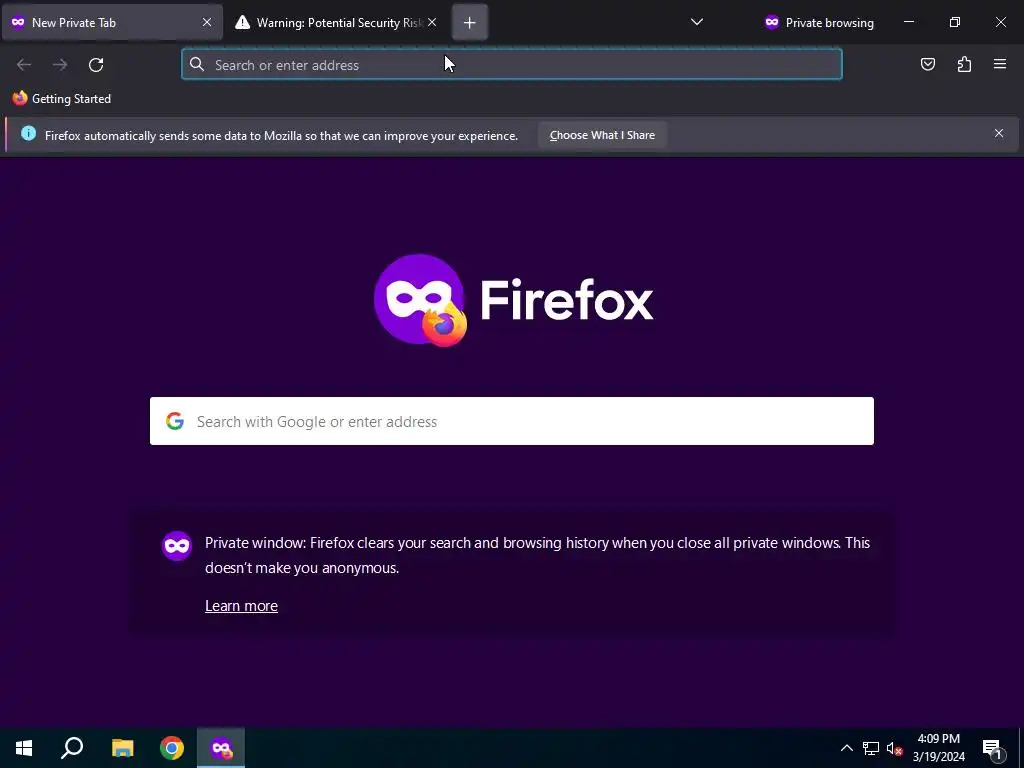The width and height of the screenshot is (1024, 768).
Task: Click Firefox private window taskbar icon
Action: 221,748
